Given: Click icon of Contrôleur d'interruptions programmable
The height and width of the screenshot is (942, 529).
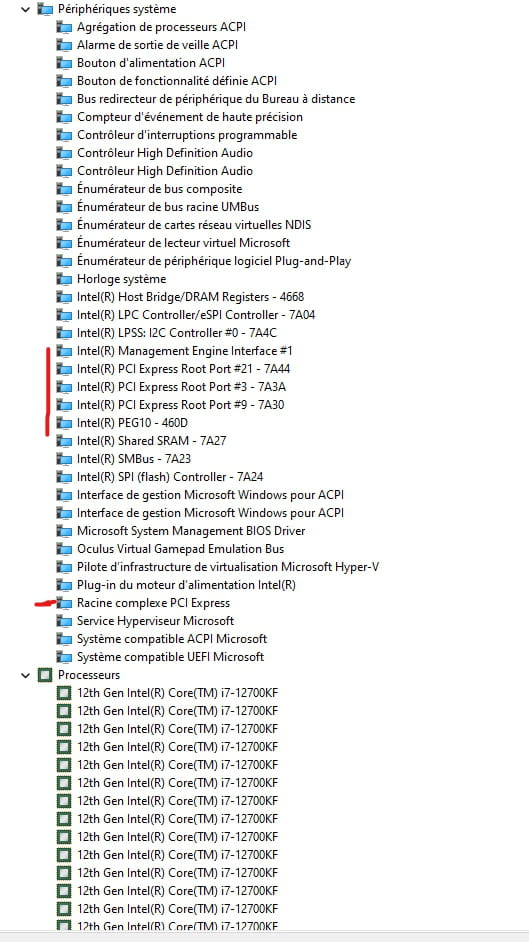Looking at the screenshot, I should [x=64, y=135].
